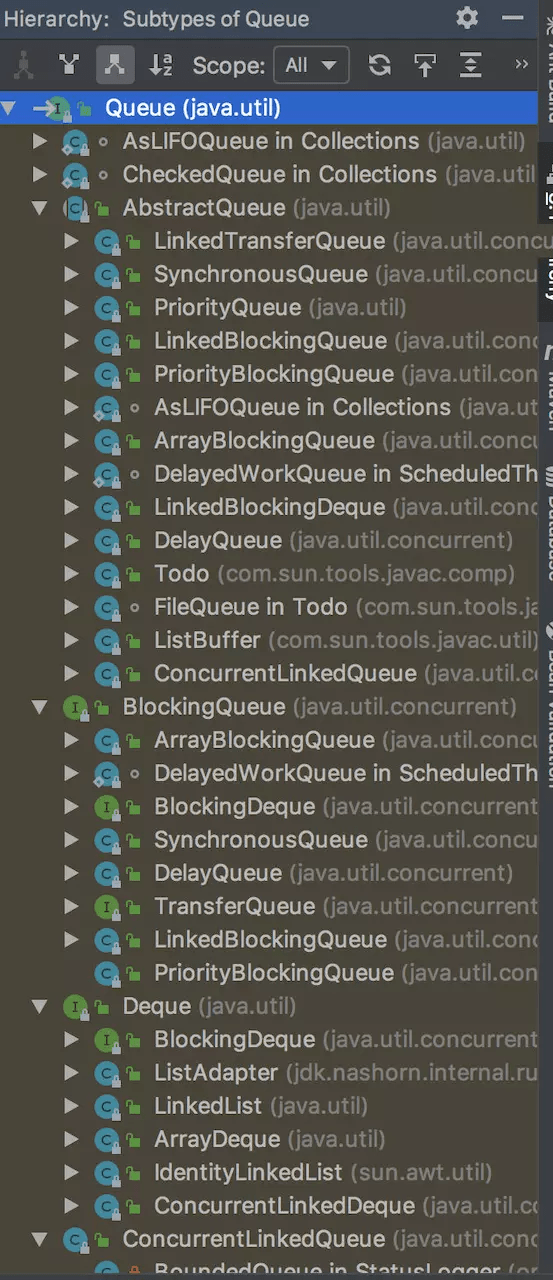The image size is (553, 1280).
Task: Collapse the ConcurrentLinkedQueue bottom node
Action: (40, 1240)
